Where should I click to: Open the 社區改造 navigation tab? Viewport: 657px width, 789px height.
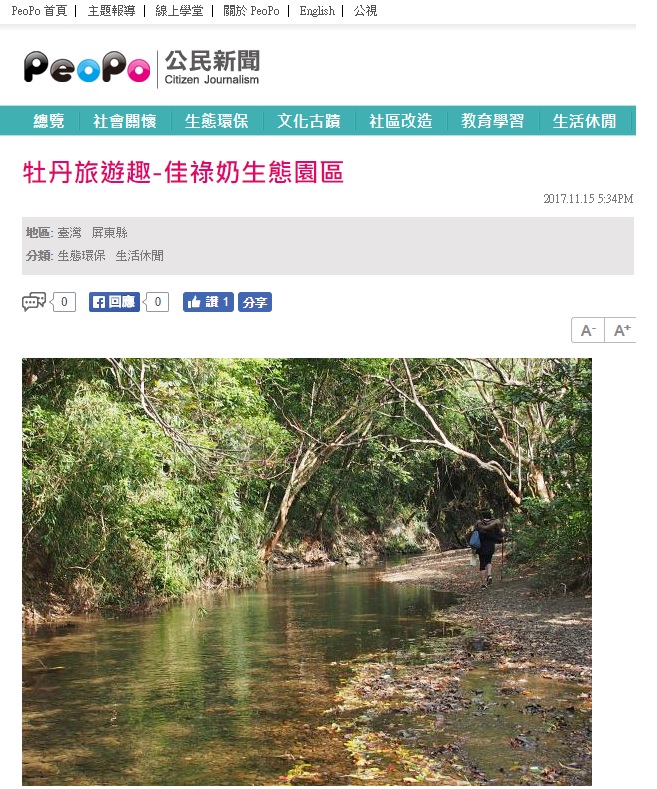[x=401, y=121]
